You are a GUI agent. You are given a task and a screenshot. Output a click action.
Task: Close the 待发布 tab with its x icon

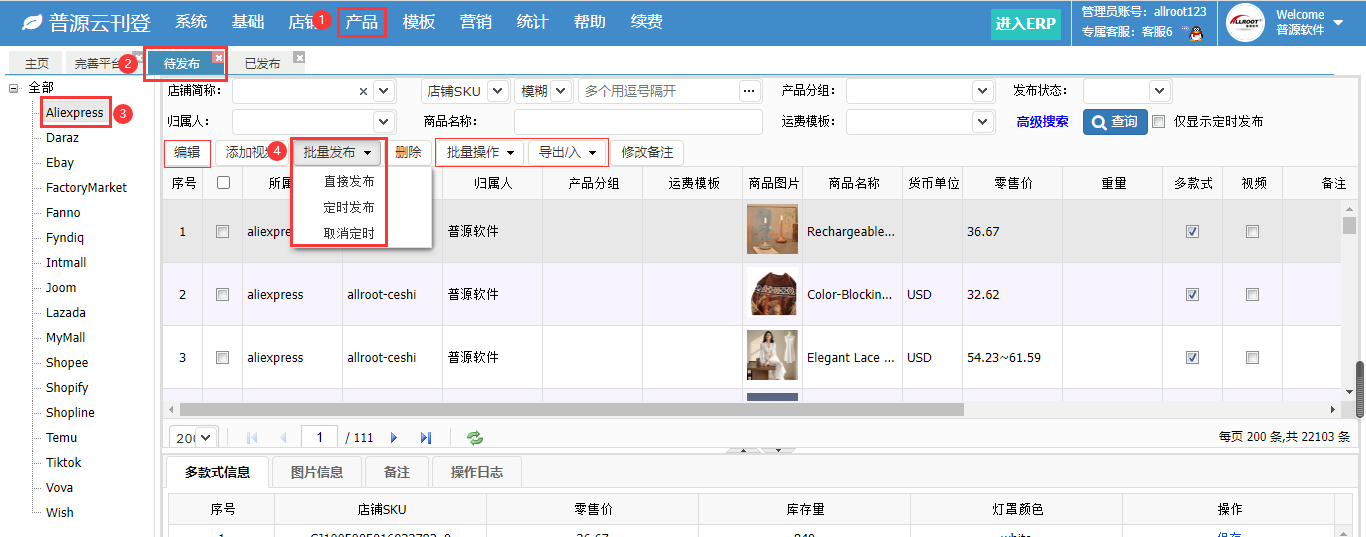tap(218, 58)
